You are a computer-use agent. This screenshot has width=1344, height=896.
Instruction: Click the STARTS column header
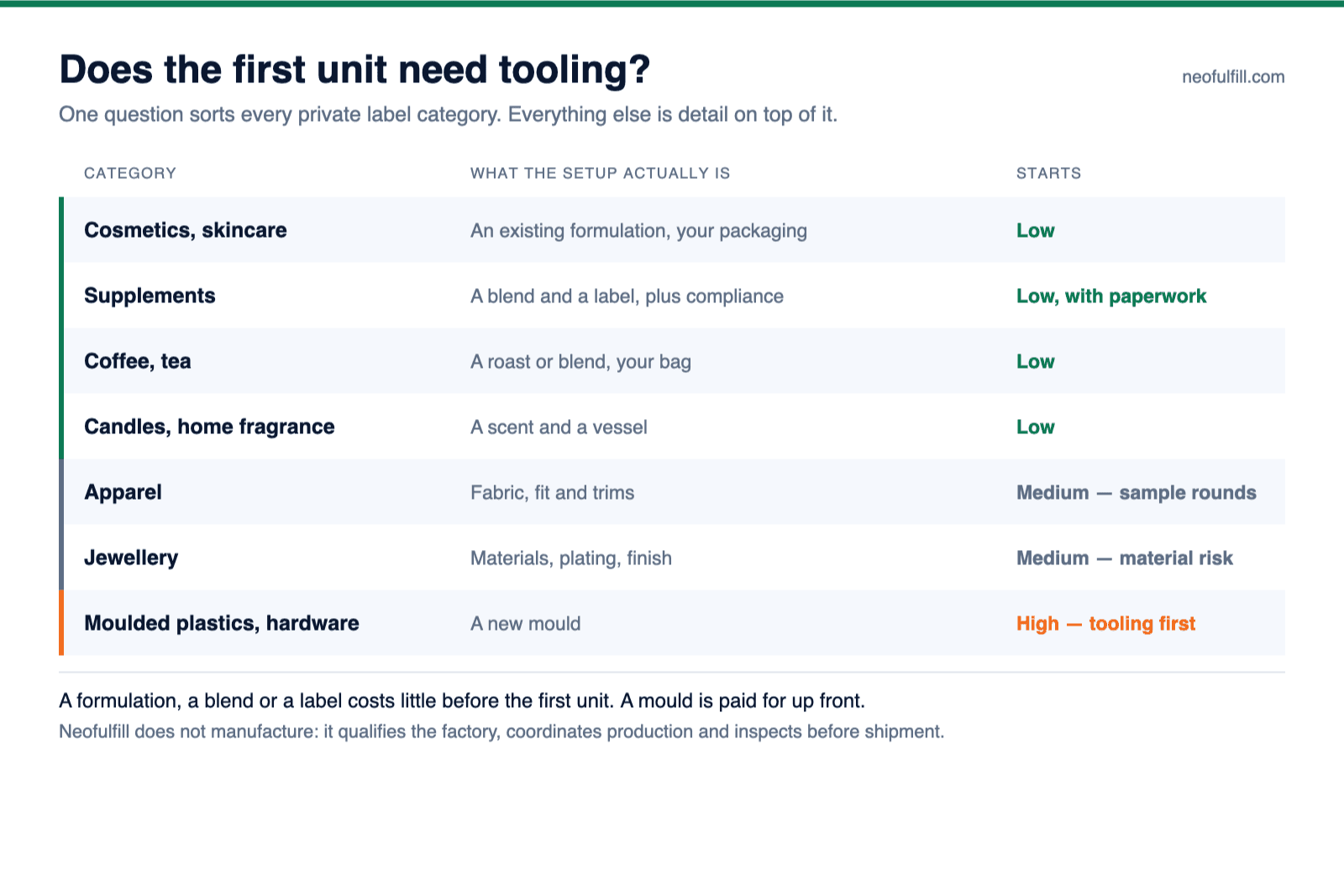[1048, 173]
